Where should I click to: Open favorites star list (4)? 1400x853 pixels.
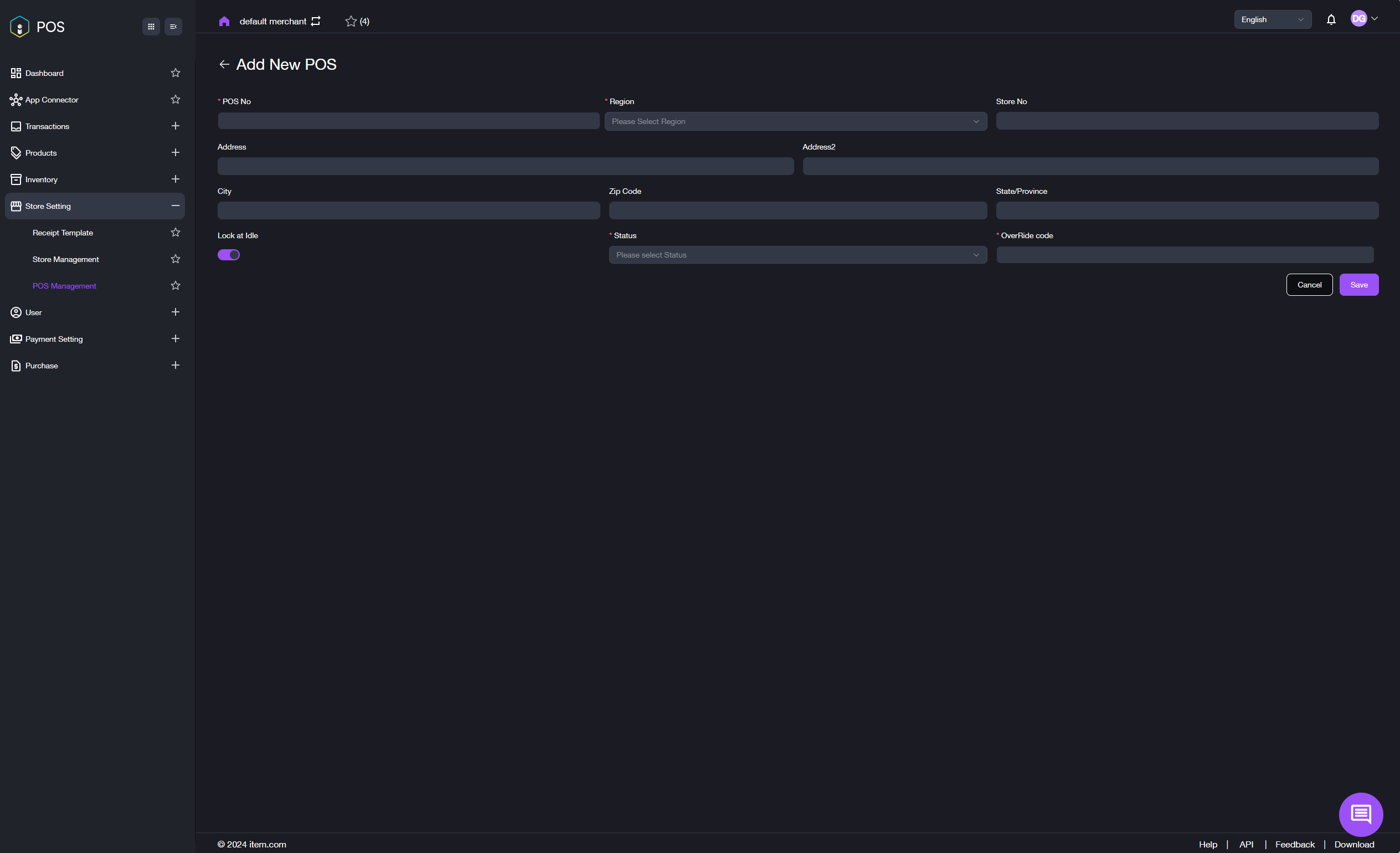tap(357, 21)
